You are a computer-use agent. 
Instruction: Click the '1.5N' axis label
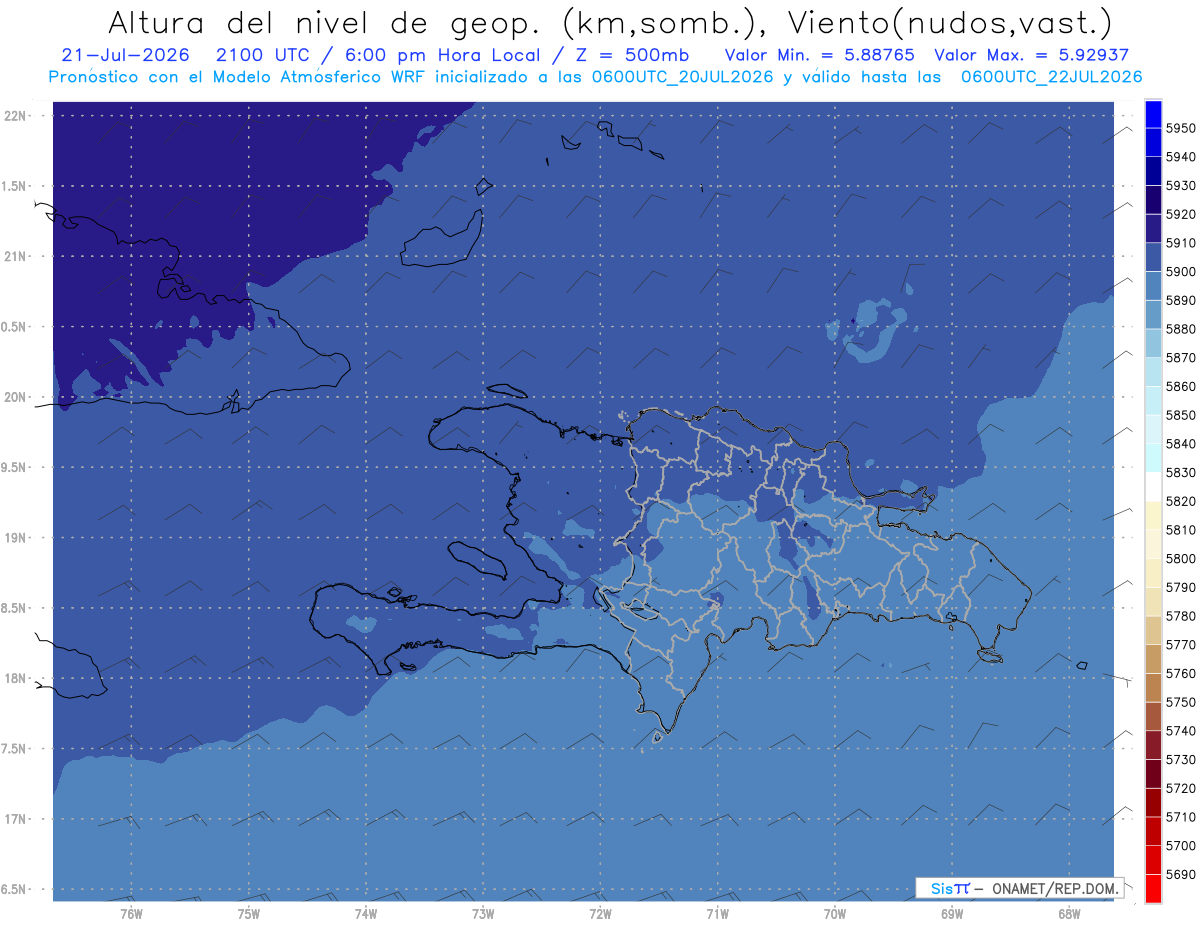point(15,186)
